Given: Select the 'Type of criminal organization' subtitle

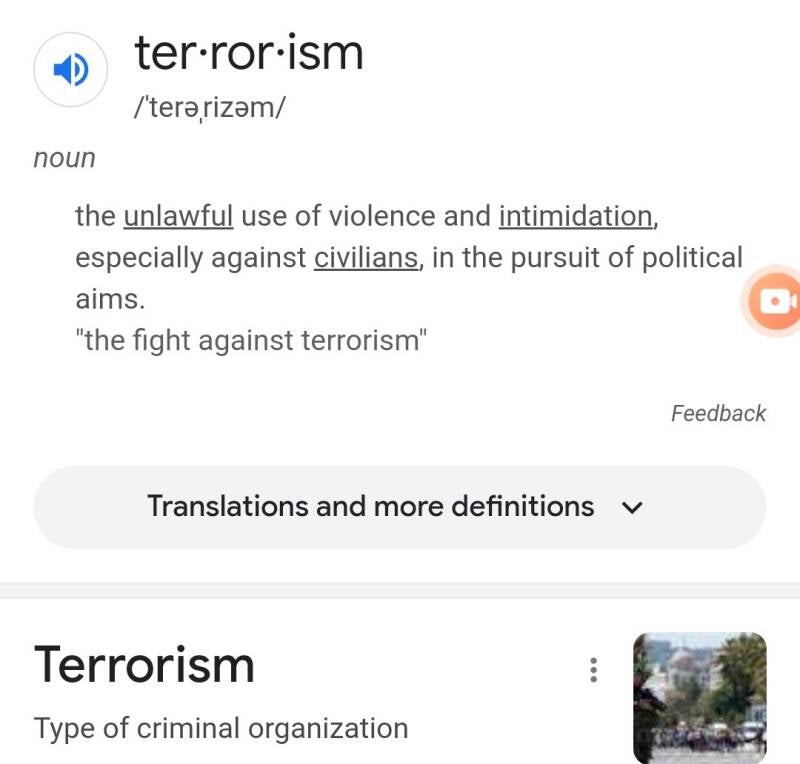Looking at the screenshot, I should (x=221, y=728).
